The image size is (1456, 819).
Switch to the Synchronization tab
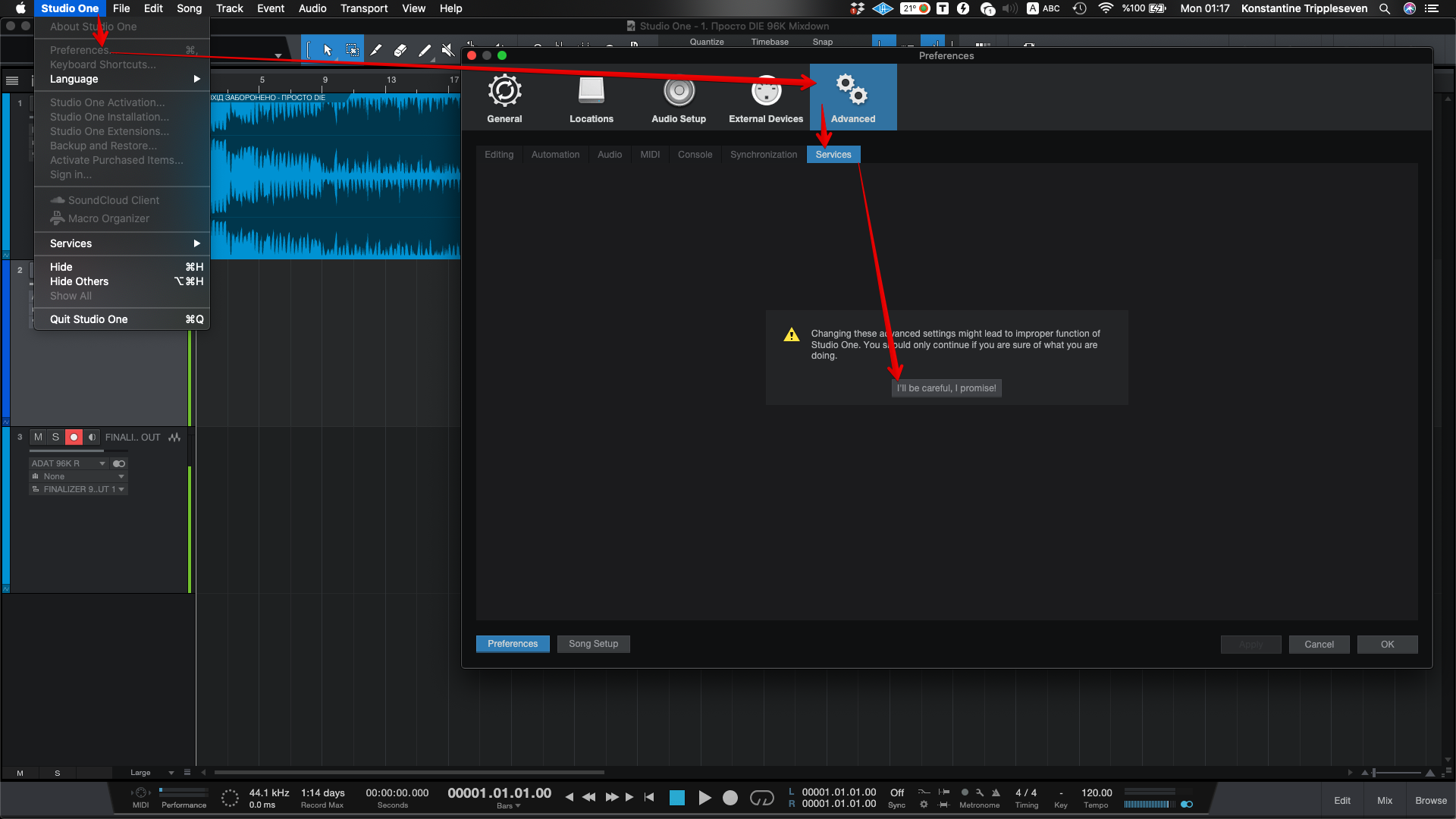(764, 155)
